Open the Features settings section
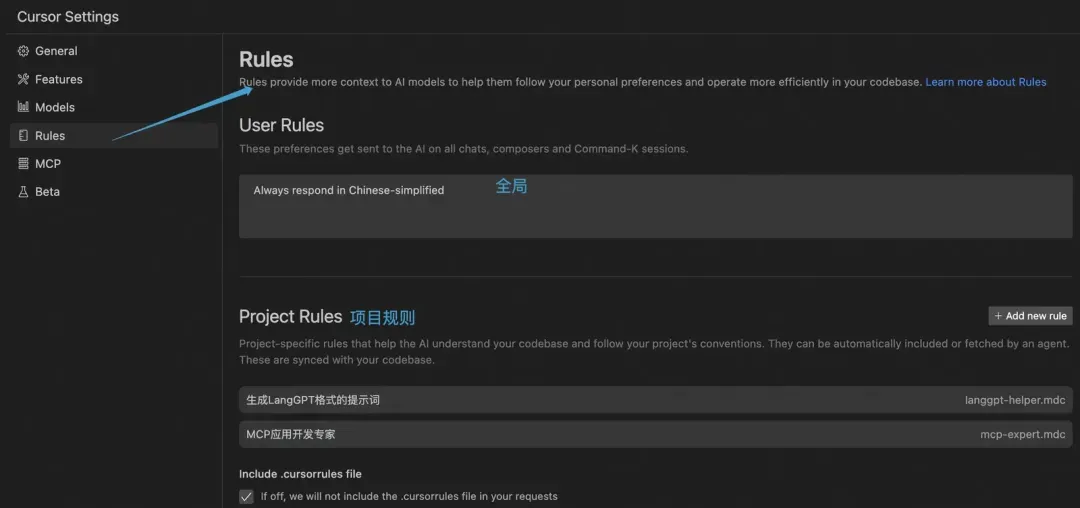This screenshot has width=1080, height=508. coord(114,79)
